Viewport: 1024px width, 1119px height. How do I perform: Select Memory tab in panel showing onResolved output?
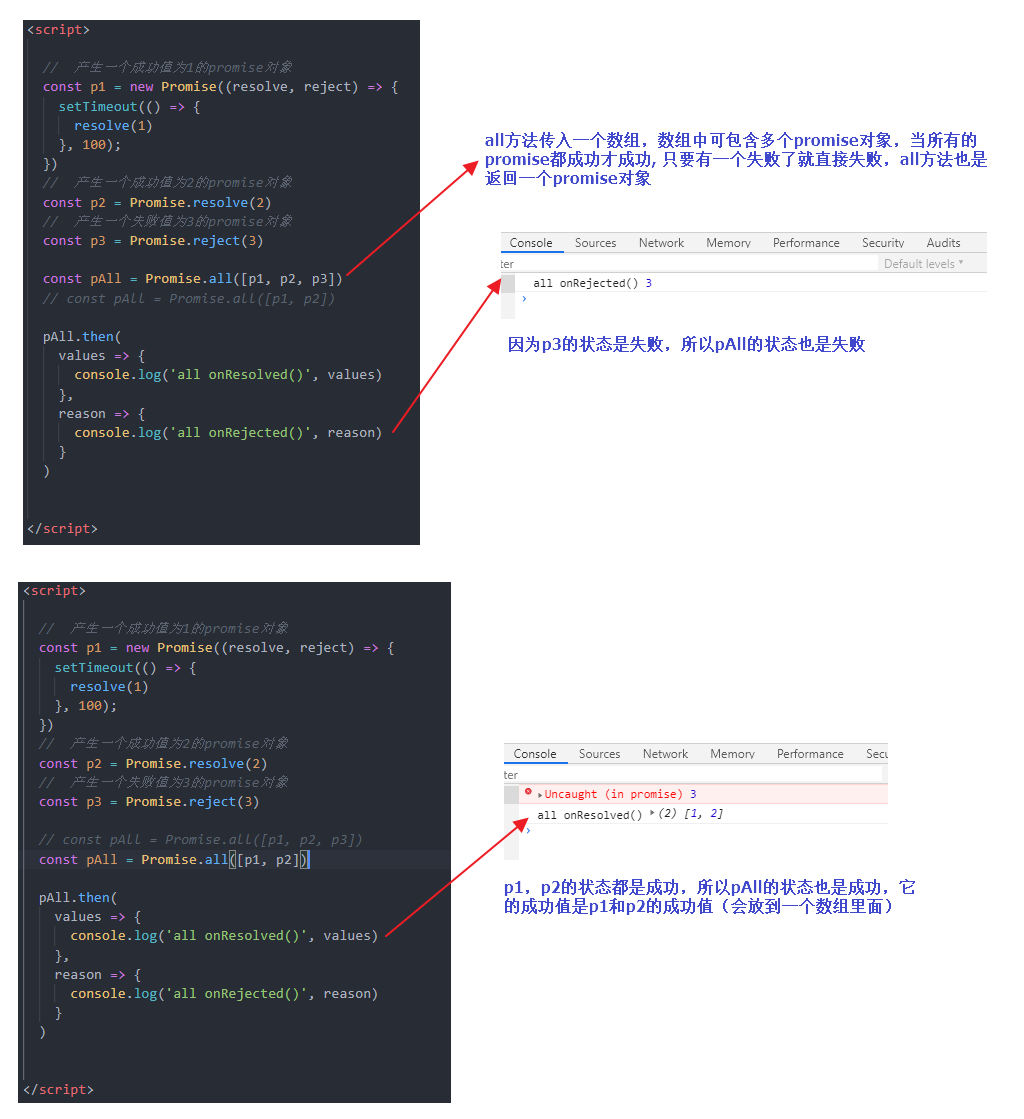click(x=732, y=754)
